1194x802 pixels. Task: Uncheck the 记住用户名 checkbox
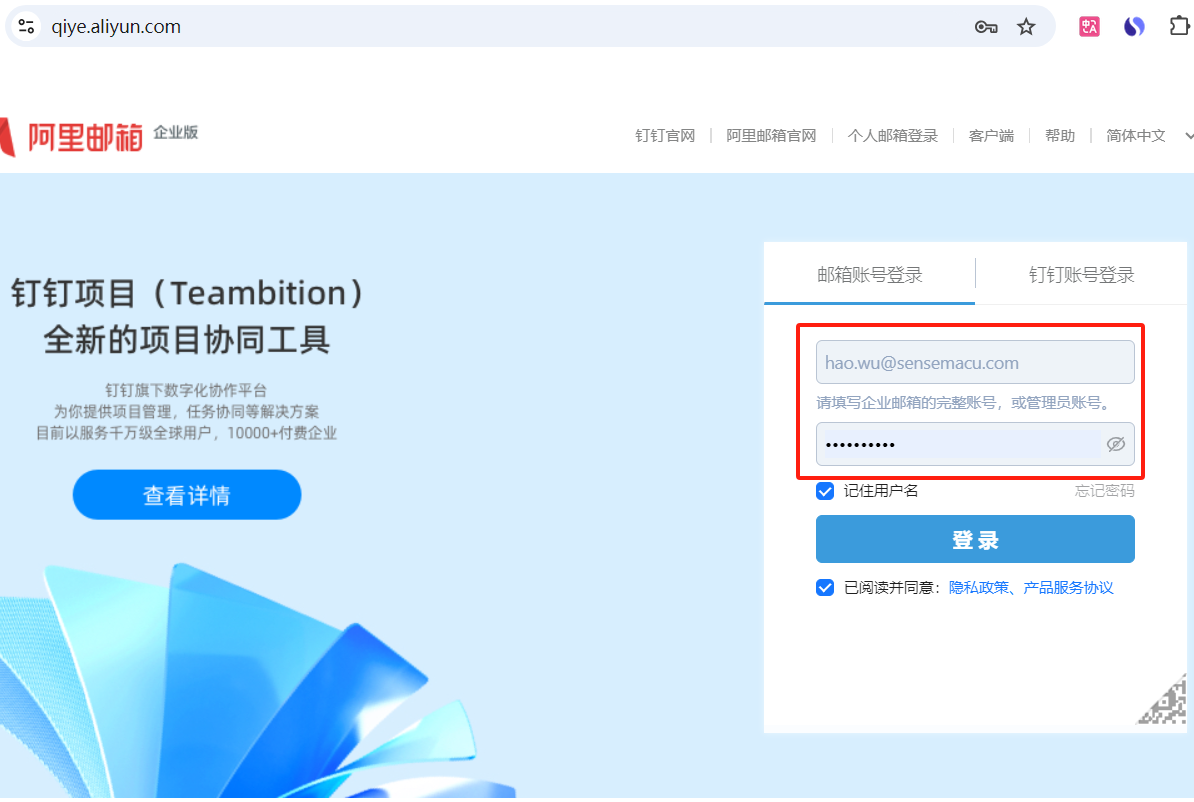point(825,491)
